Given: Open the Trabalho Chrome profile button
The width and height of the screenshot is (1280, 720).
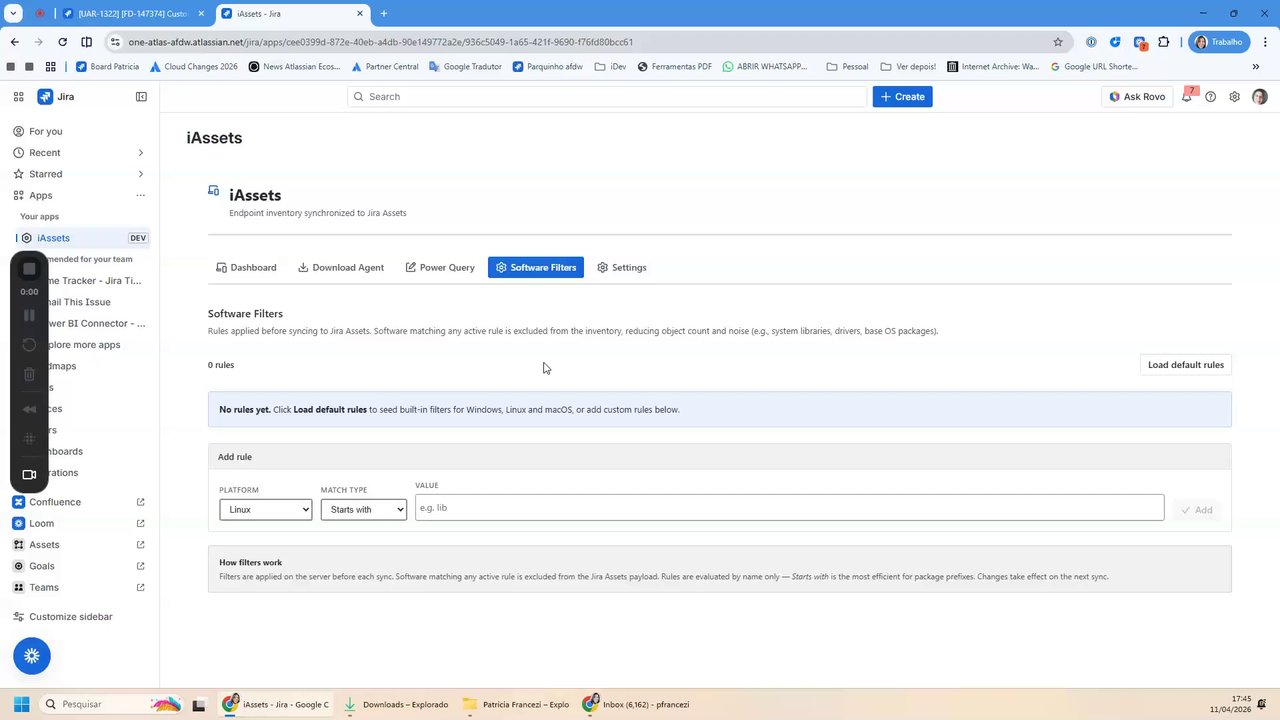Looking at the screenshot, I should pos(1219,42).
